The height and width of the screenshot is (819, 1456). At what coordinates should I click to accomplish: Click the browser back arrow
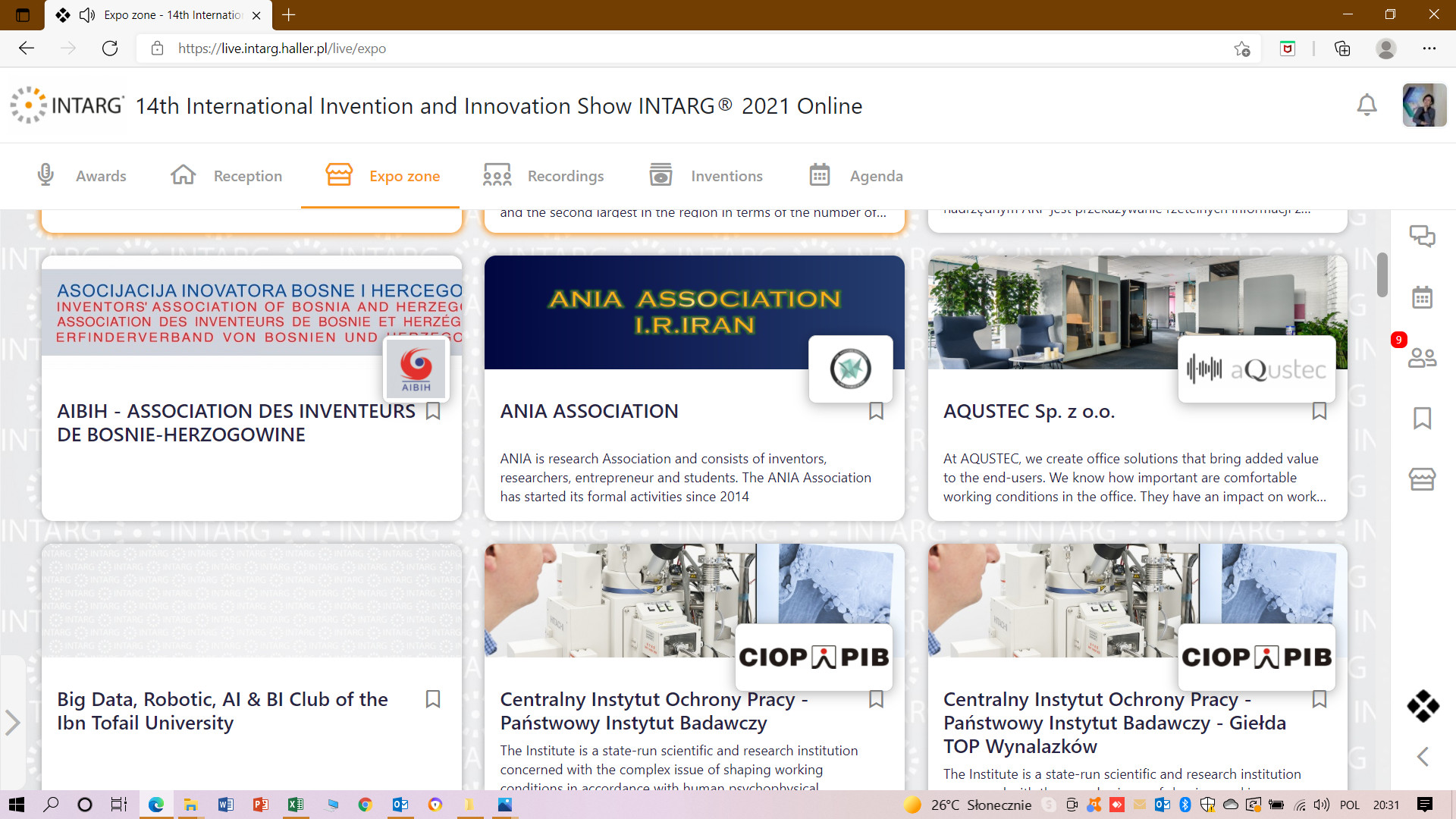coord(27,49)
